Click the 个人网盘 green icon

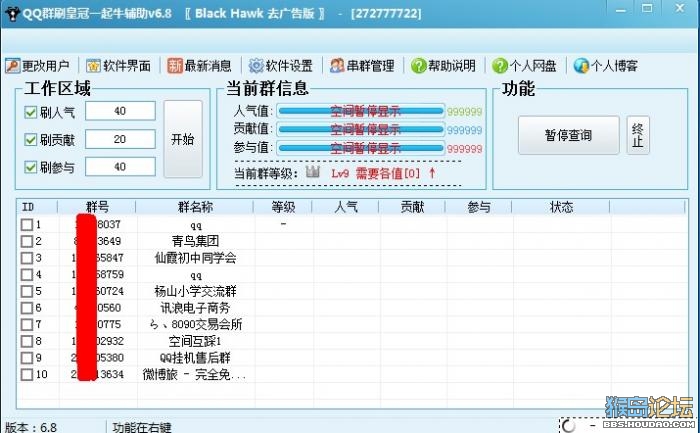(x=500, y=66)
